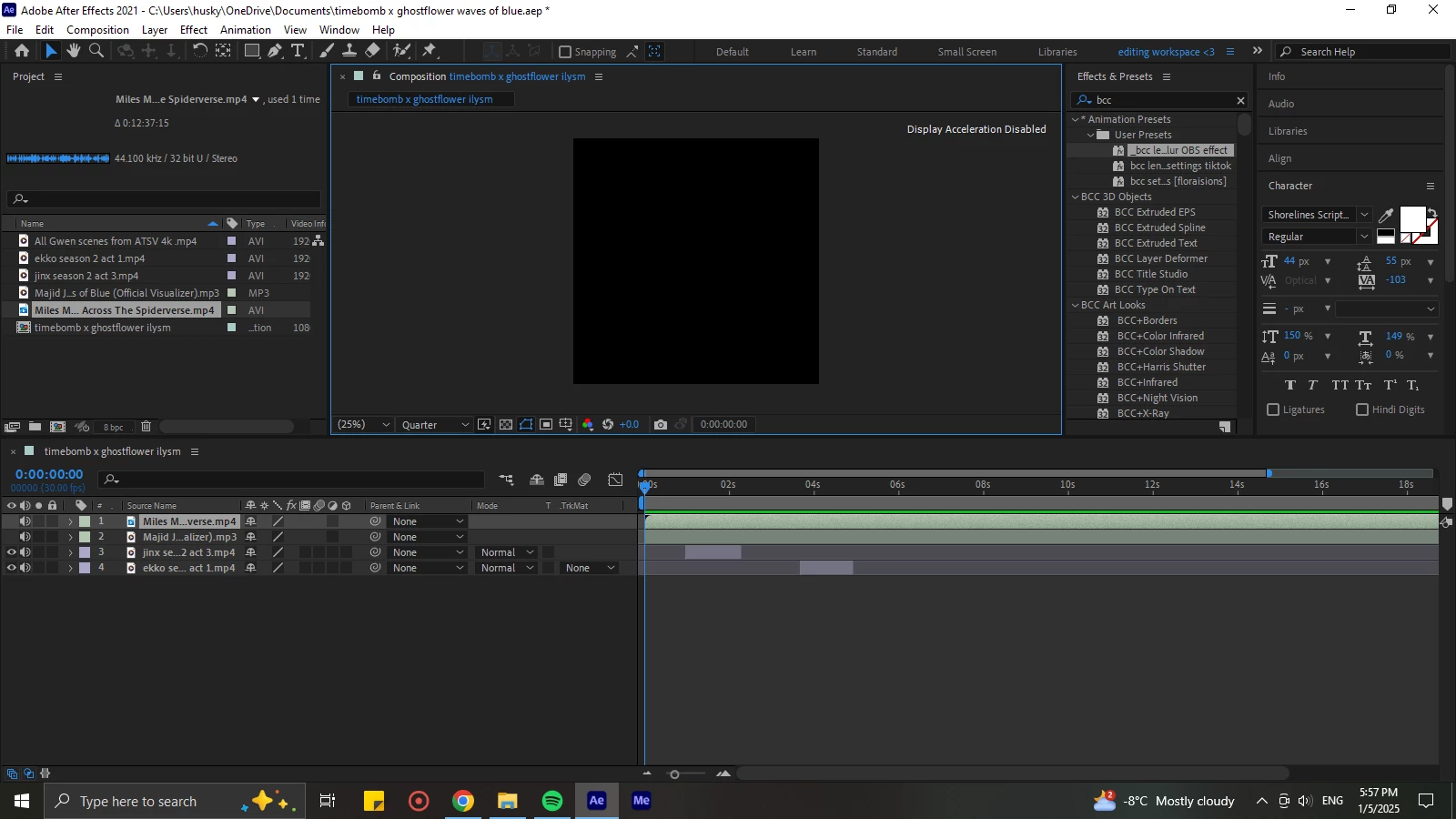Open the Composition Mini-Flowchart in timeline
Screen dimensions: 1456x819
pyautogui.click(x=506, y=480)
